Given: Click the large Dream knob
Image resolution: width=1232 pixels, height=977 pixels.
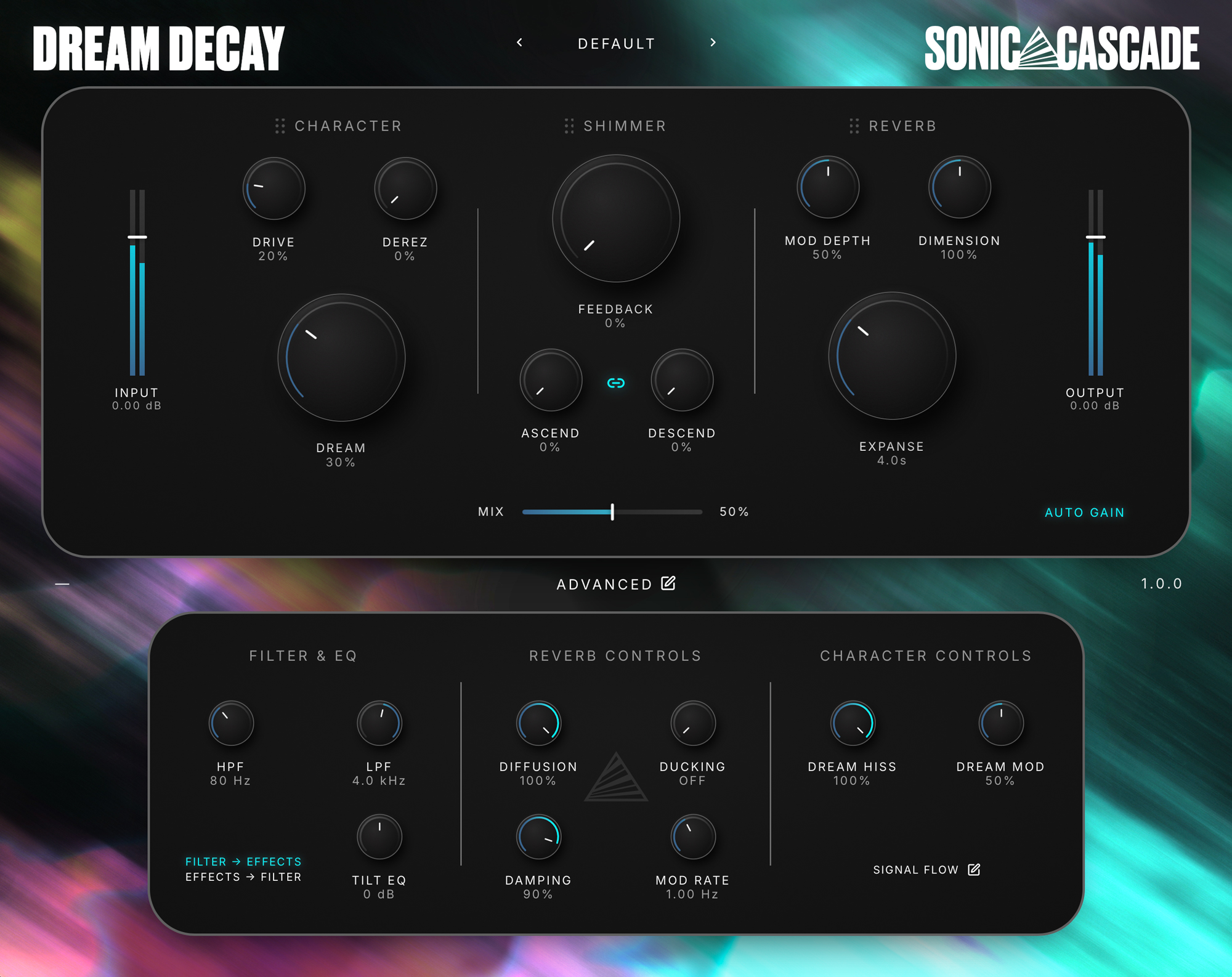Looking at the screenshot, I should click(341, 358).
